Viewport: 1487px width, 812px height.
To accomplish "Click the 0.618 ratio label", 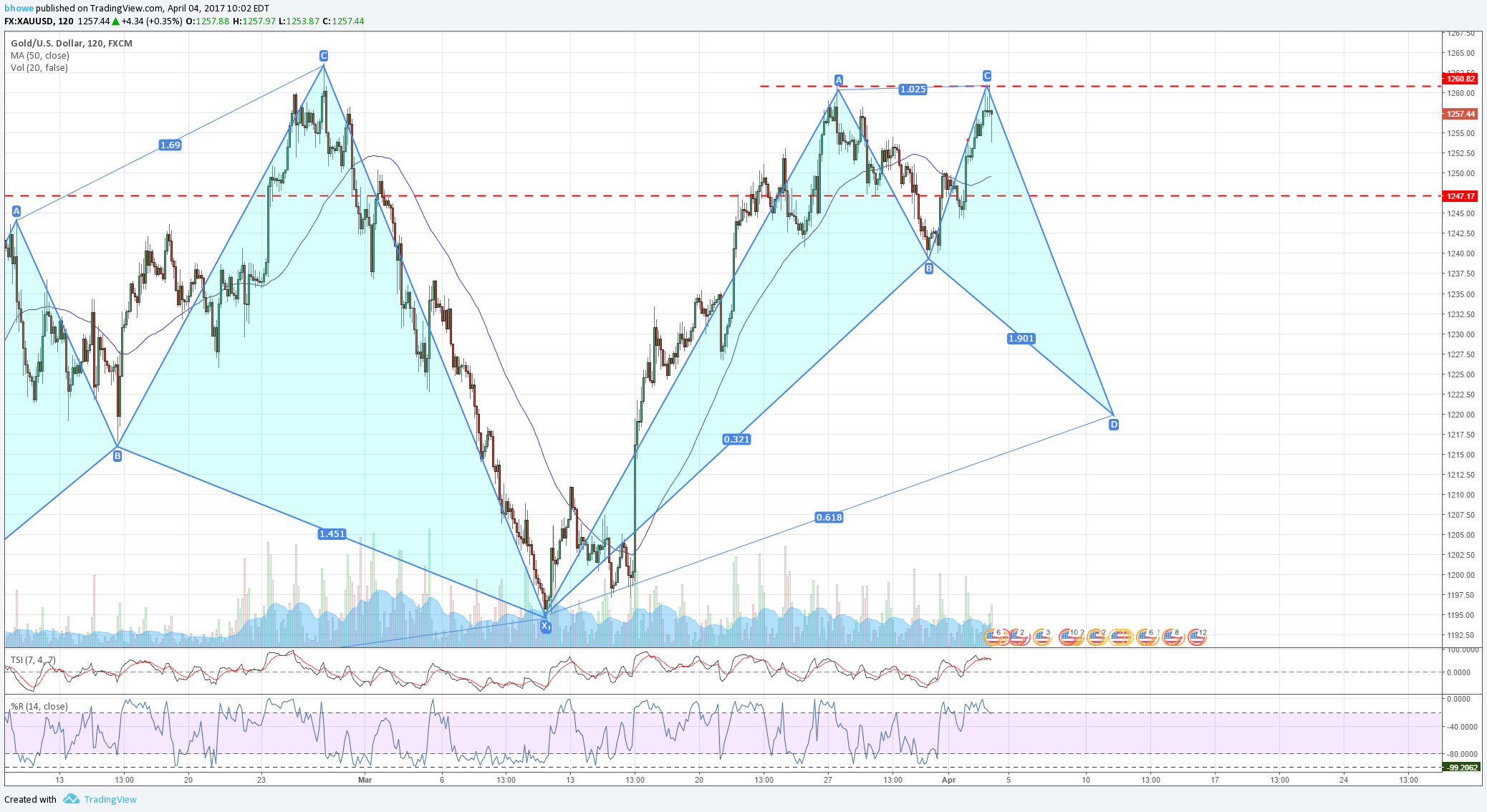I will (829, 517).
